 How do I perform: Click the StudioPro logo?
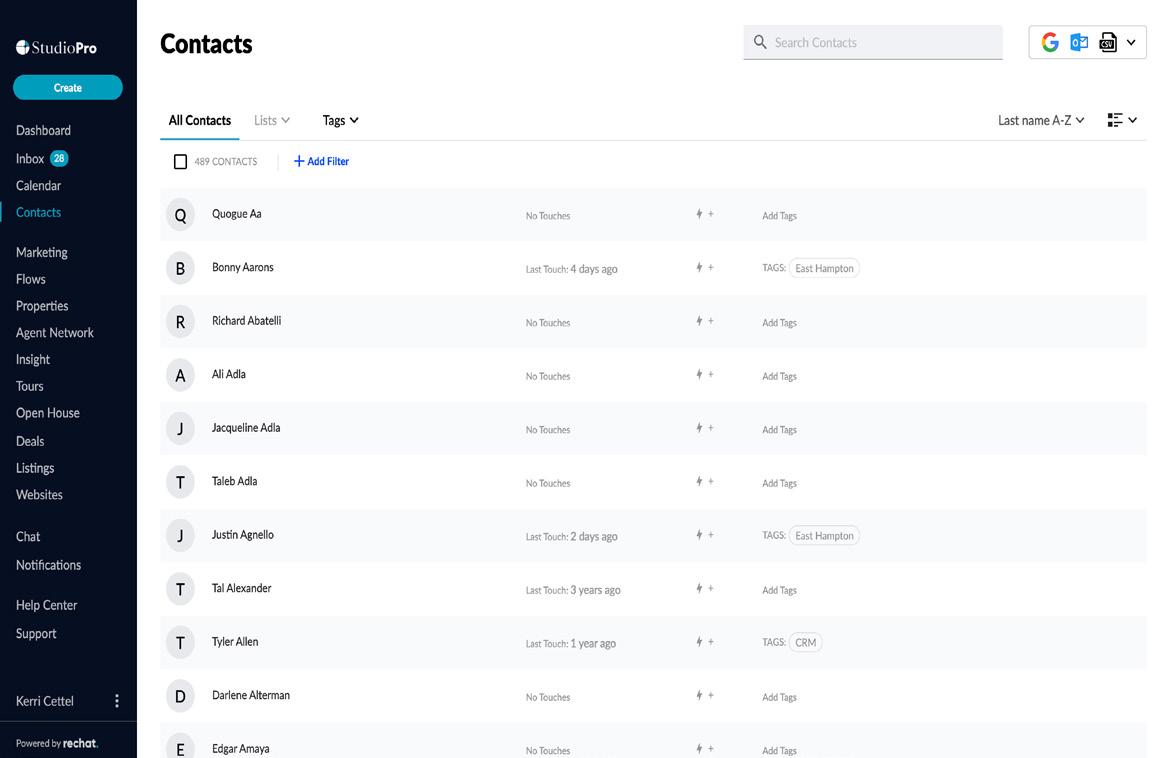tap(57, 48)
